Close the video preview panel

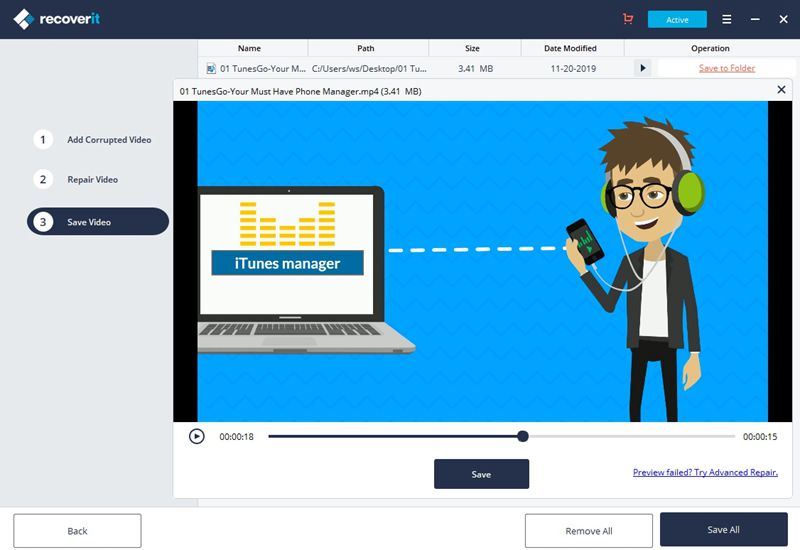pyautogui.click(x=781, y=90)
